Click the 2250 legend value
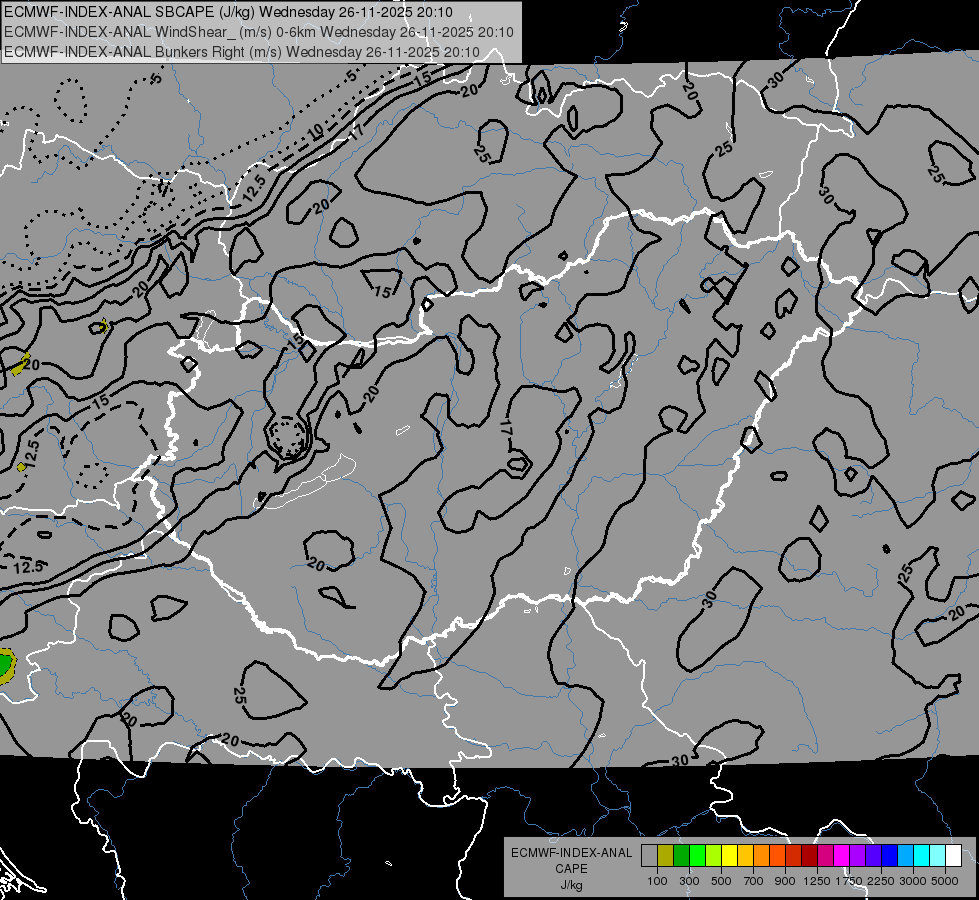This screenshot has height=900, width=979. pos(881,881)
